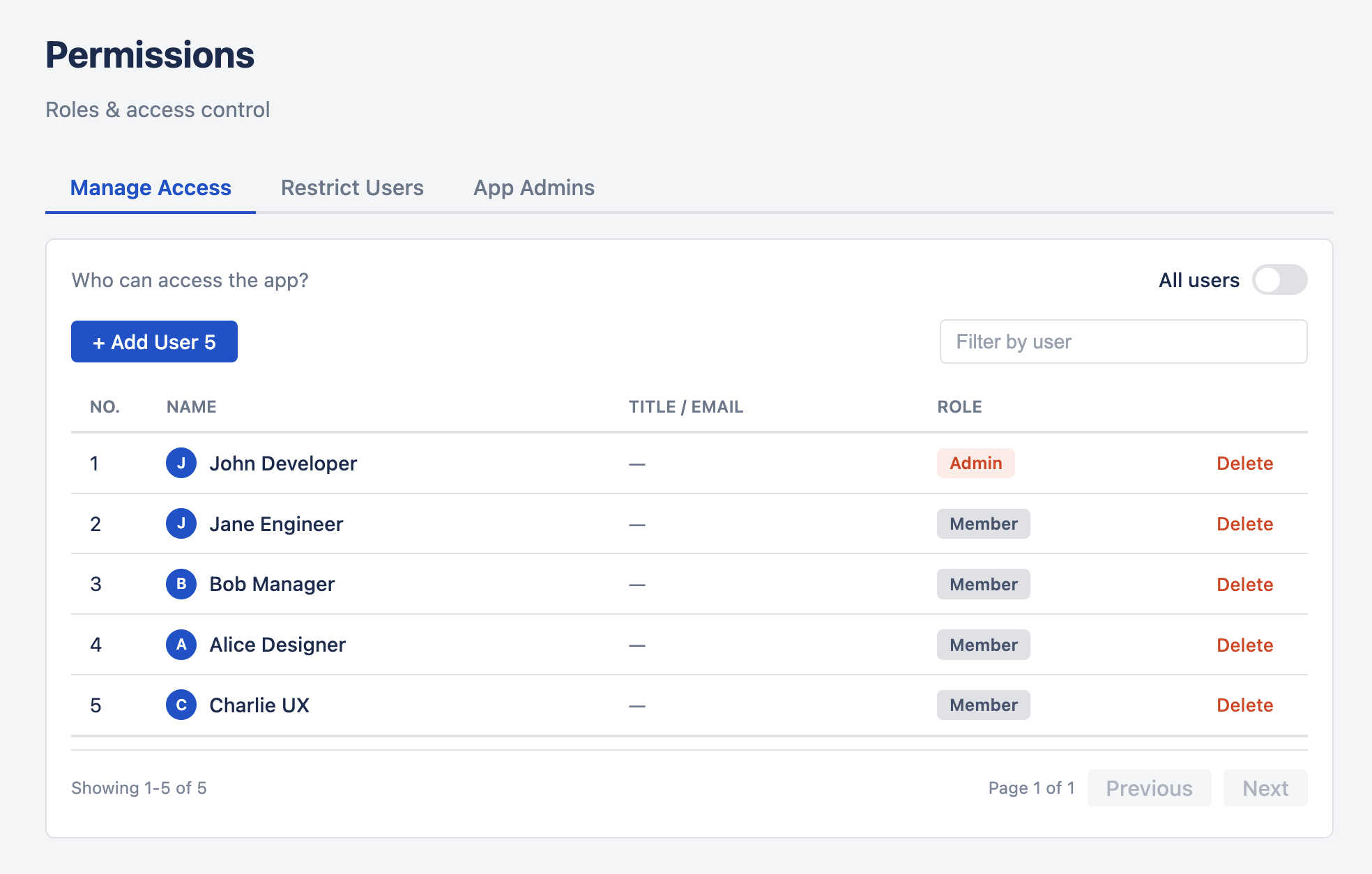Click the Next pagination button

pyautogui.click(x=1265, y=788)
